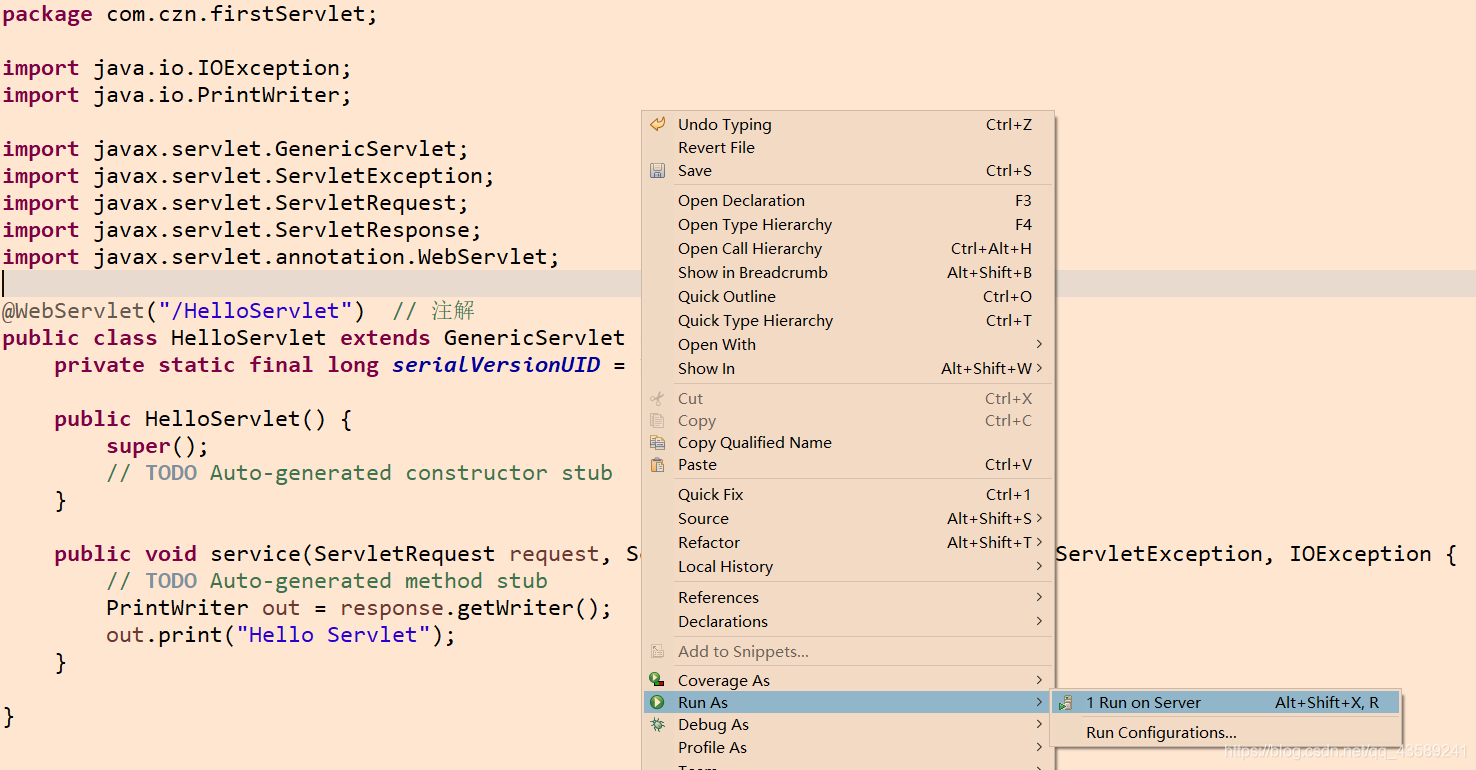Click the response.getWriter() statement
Image resolution: width=1476 pixels, height=770 pixels.
click(358, 609)
